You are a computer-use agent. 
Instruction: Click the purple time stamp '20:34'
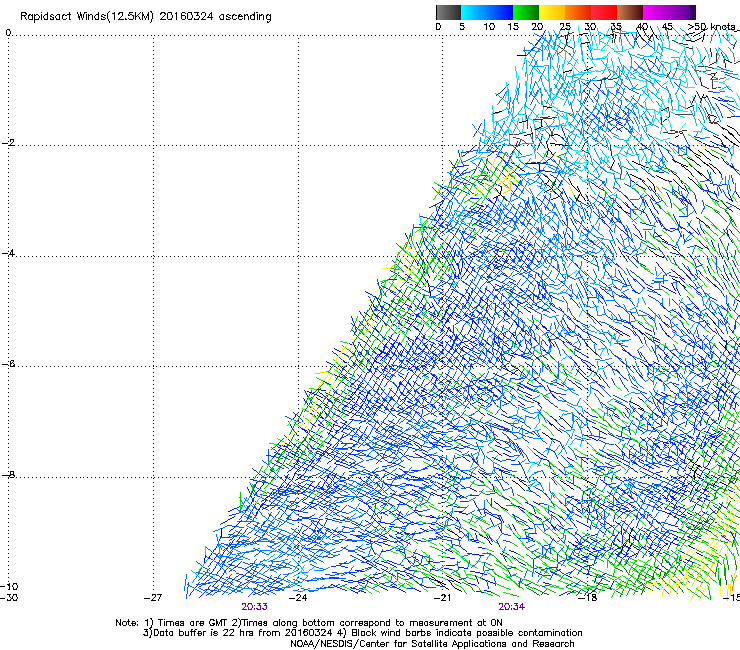coord(512,607)
